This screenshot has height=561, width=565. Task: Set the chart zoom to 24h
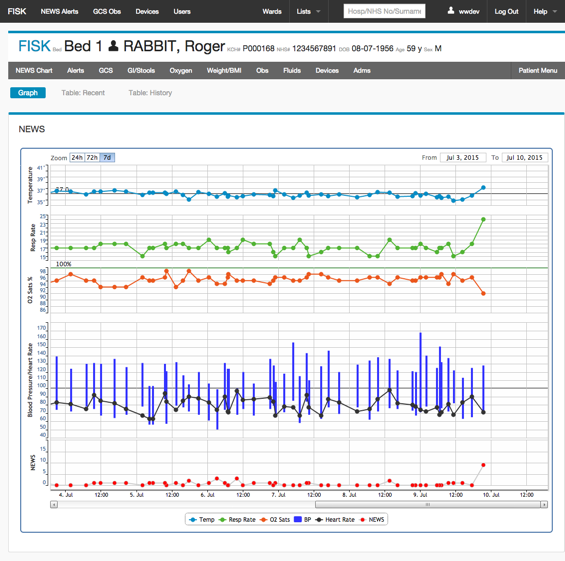click(x=76, y=157)
